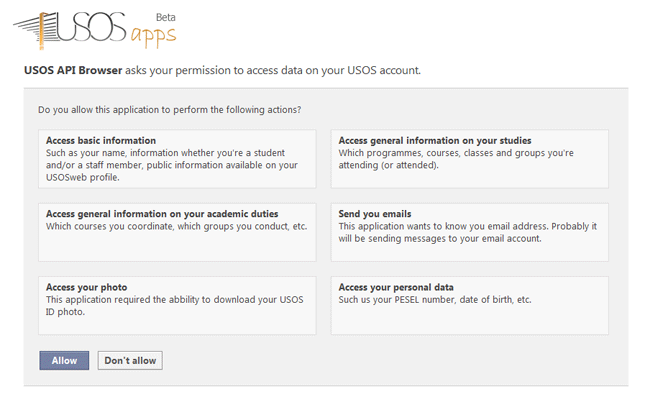Image resolution: width=650 pixels, height=397 pixels.
Task: Click the Don't allow button
Action: click(130, 361)
